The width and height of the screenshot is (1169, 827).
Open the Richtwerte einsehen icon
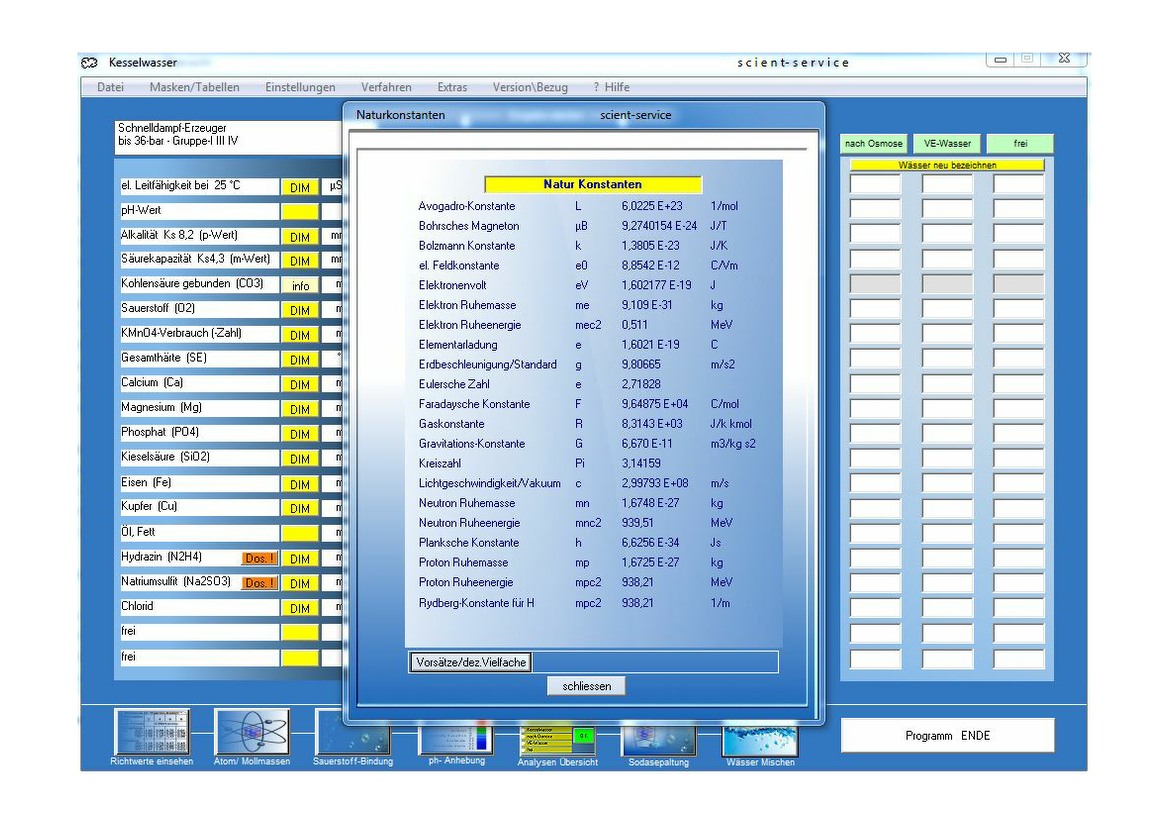[x=151, y=733]
